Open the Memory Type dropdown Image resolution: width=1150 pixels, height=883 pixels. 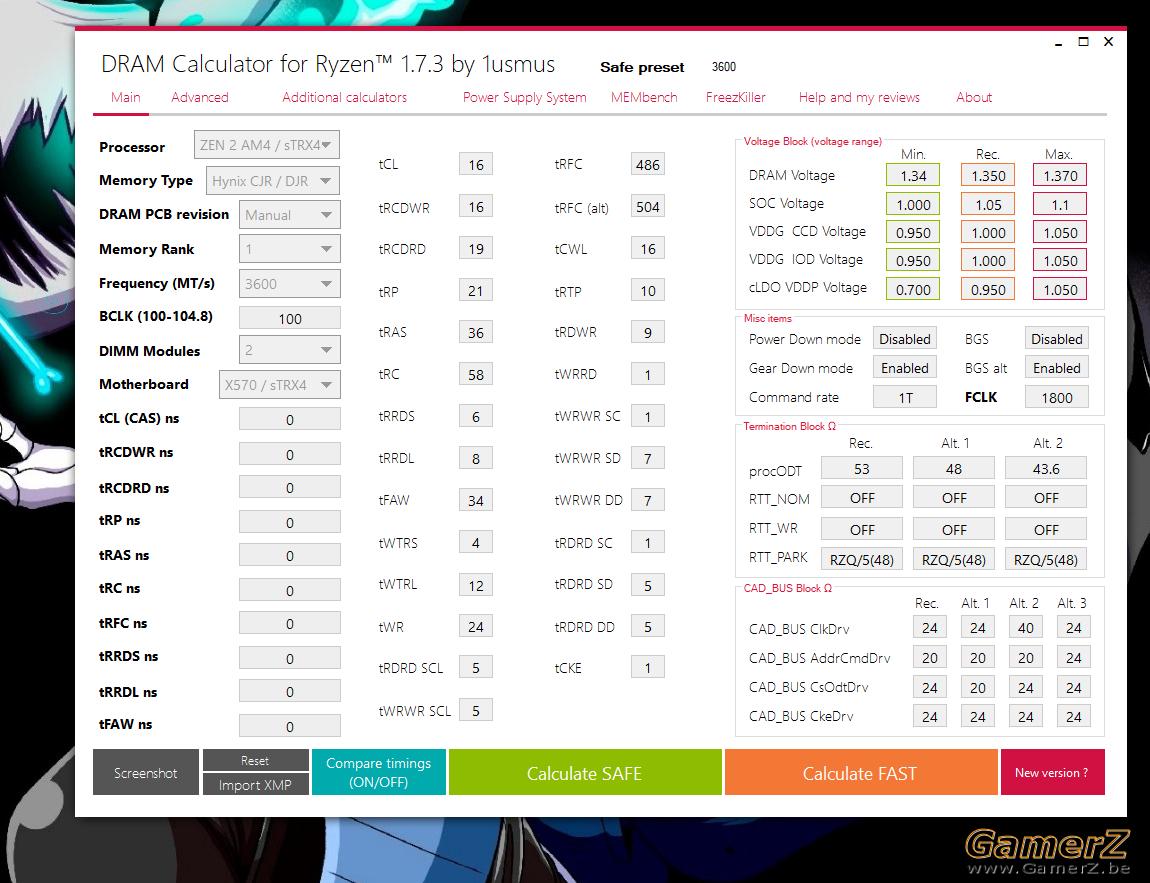click(x=273, y=180)
